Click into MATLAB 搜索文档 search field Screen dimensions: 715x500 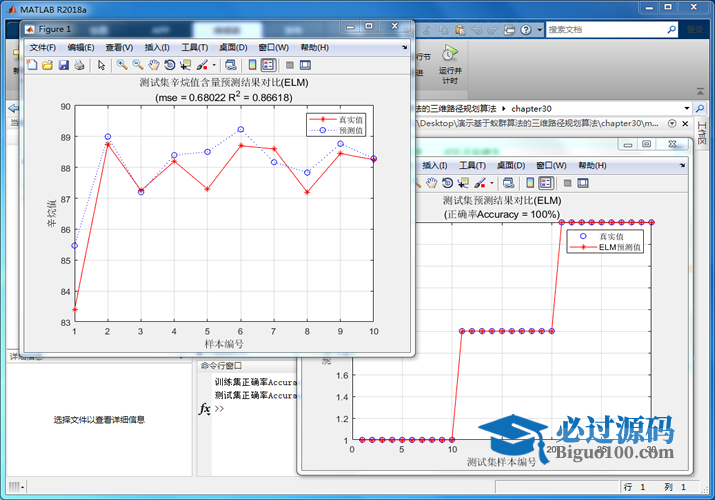click(x=606, y=30)
